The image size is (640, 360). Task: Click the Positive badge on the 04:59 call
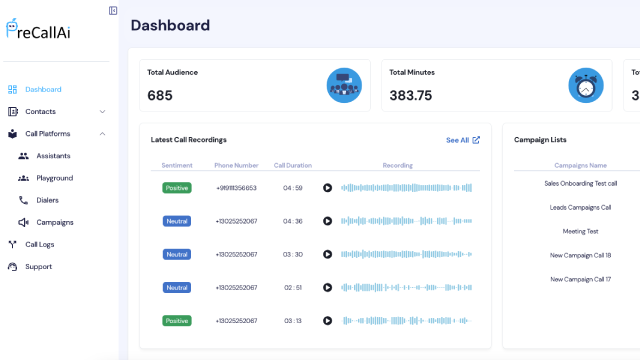click(177, 188)
